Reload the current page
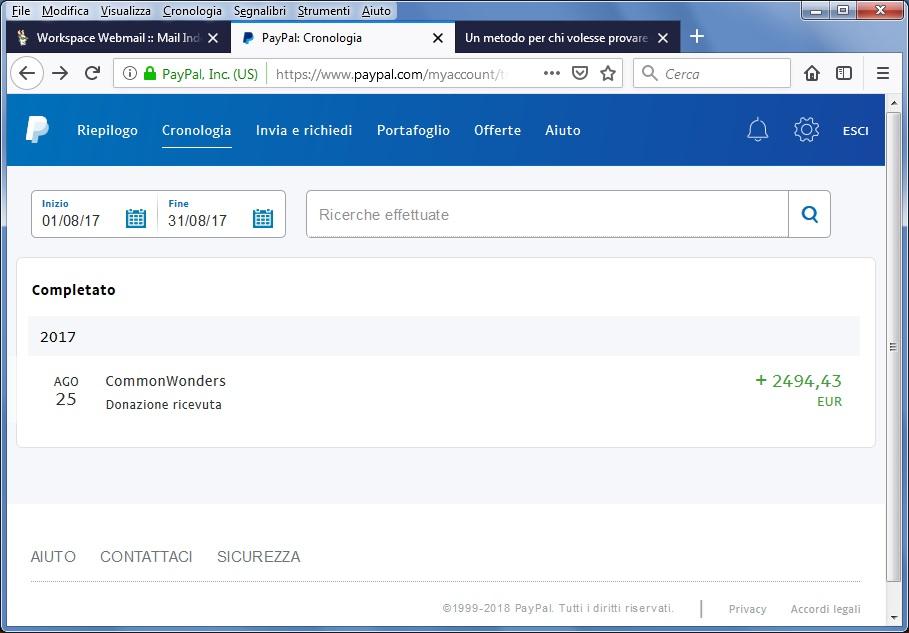The image size is (909, 633). point(92,73)
